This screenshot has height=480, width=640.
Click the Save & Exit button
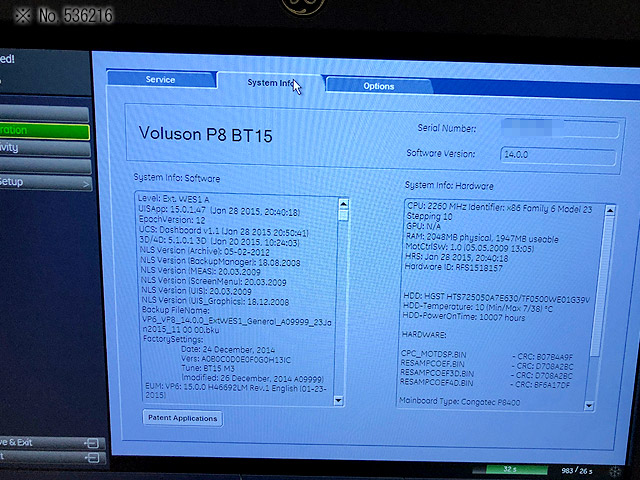51,443
